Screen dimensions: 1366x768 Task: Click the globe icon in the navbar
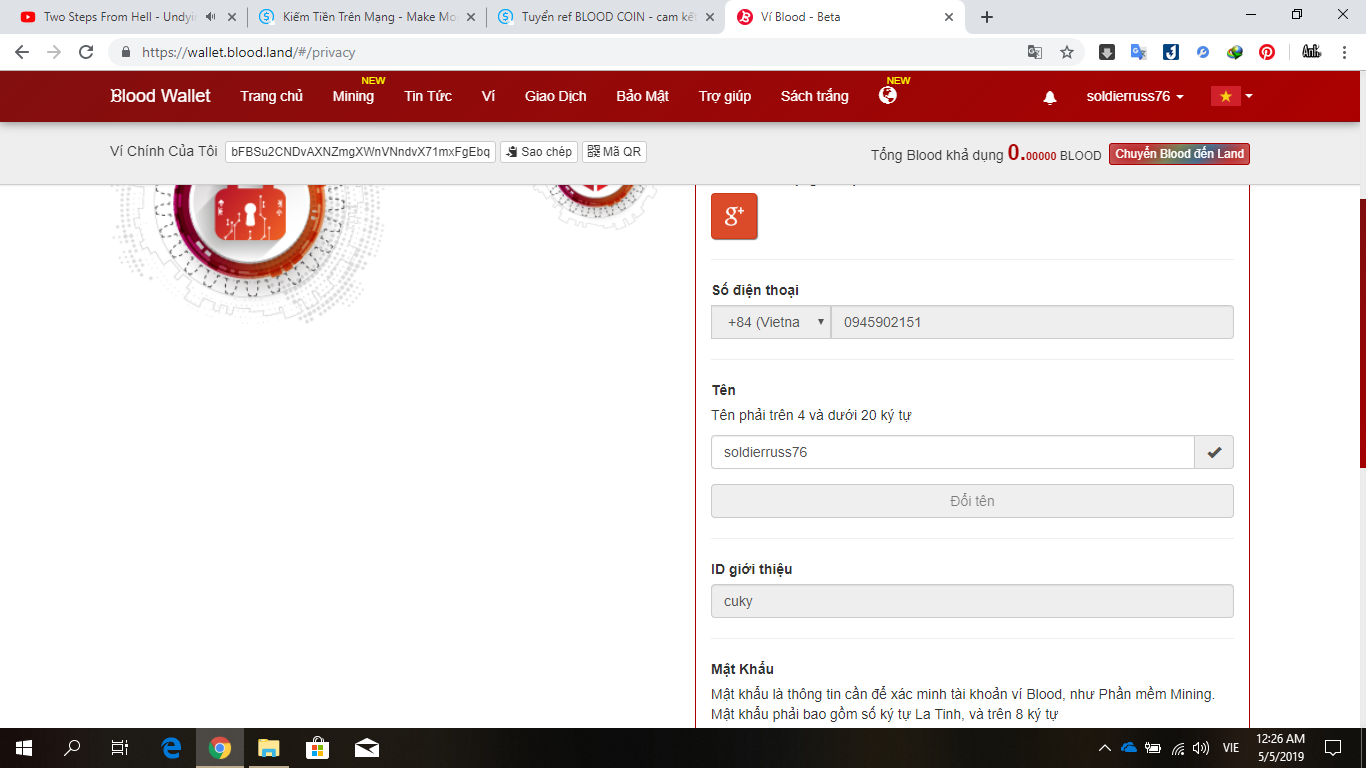pyautogui.click(x=888, y=95)
